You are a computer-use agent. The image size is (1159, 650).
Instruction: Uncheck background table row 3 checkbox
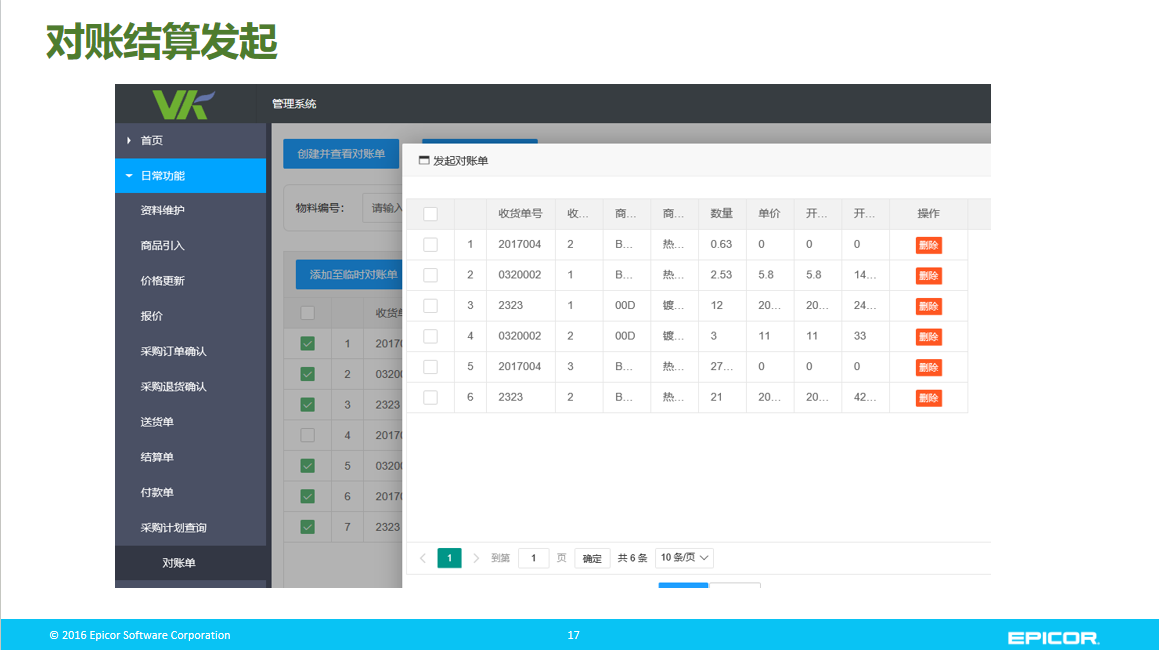307,404
